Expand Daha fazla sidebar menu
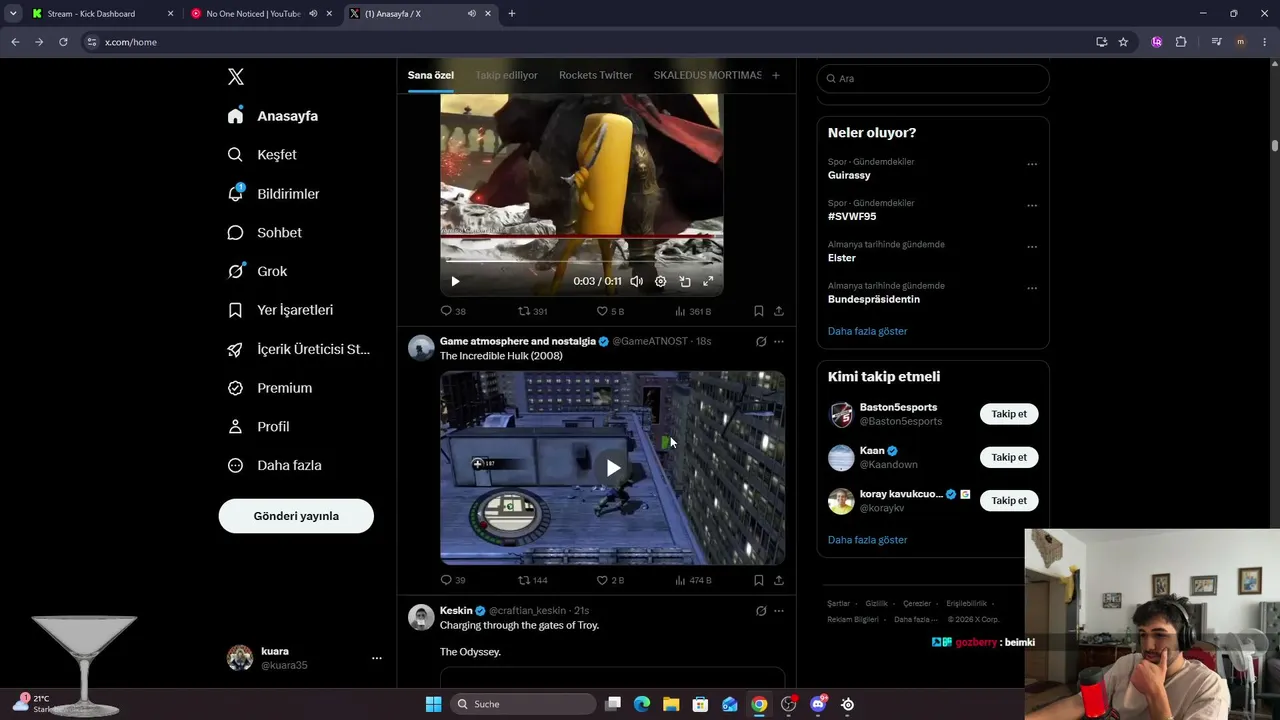The image size is (1280, 720). 274,465
